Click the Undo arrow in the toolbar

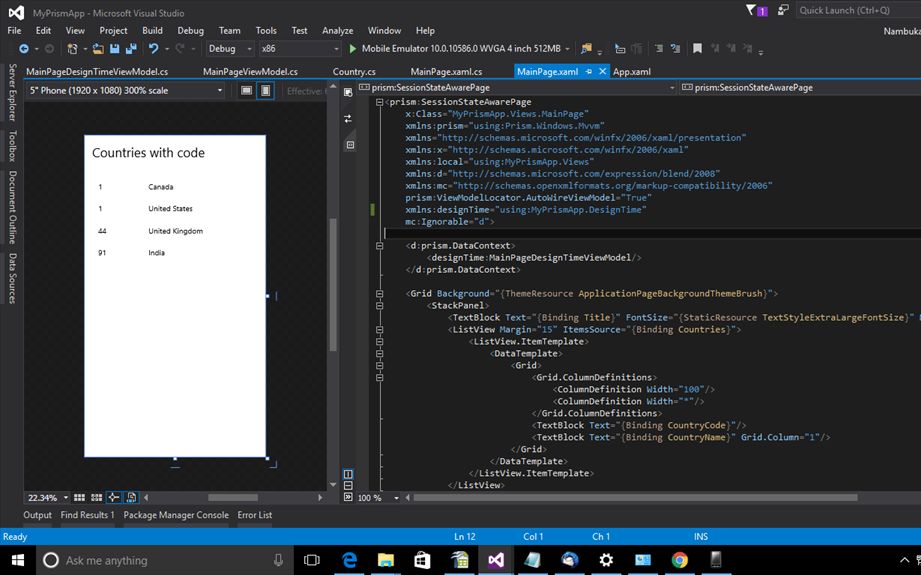(154, 48)
